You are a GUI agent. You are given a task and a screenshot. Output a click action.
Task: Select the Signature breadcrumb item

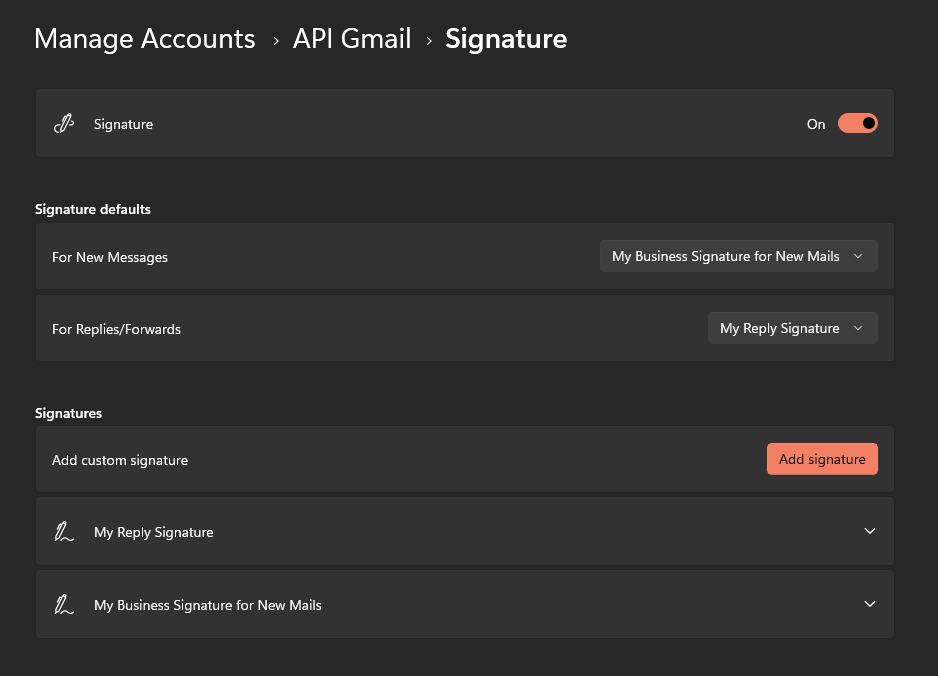tap(506, 38)
